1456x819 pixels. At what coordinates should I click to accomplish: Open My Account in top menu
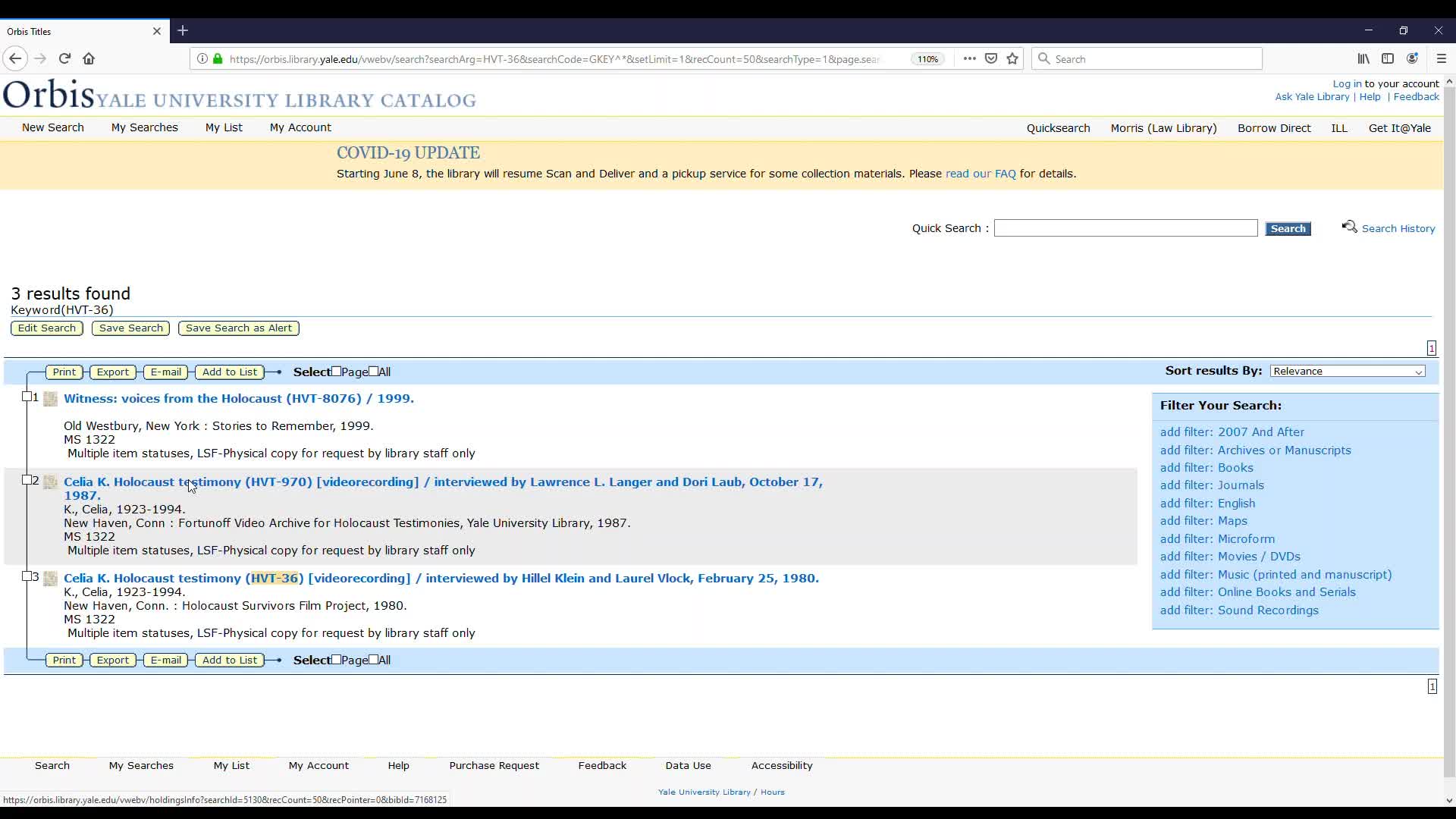pyautogui.click(x=300, y=127)
